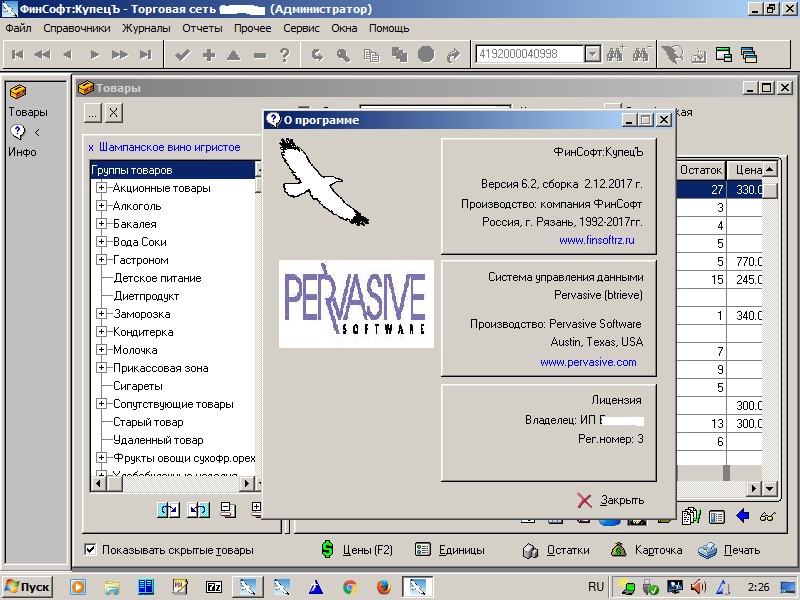Click the blue back arrow icon
Viewport: 800px width, 600px height.
click(742, 516)
